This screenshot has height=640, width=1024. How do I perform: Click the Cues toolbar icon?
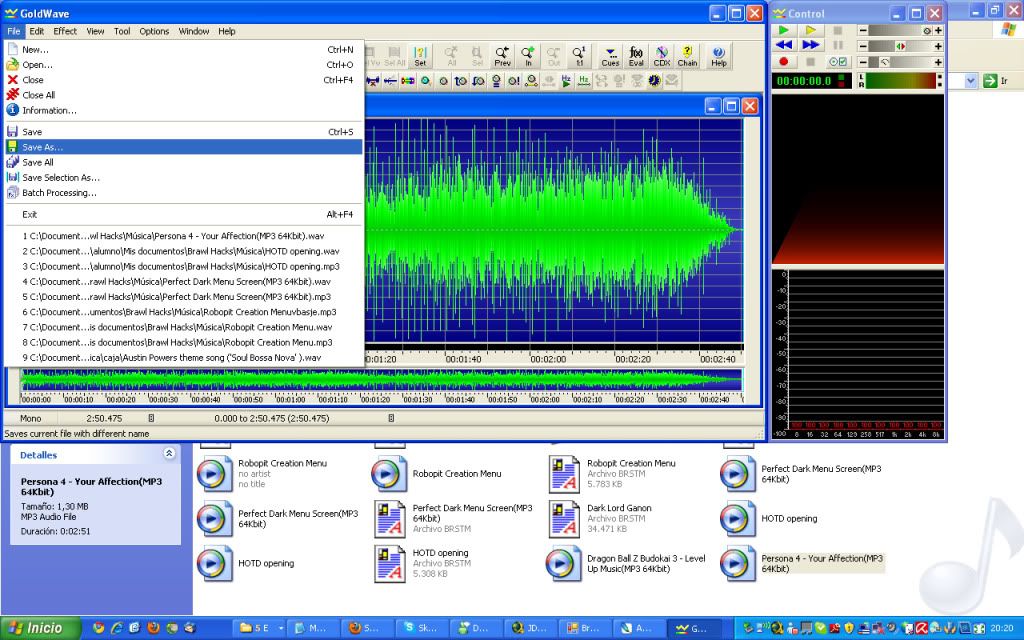(x=610, y=55)
